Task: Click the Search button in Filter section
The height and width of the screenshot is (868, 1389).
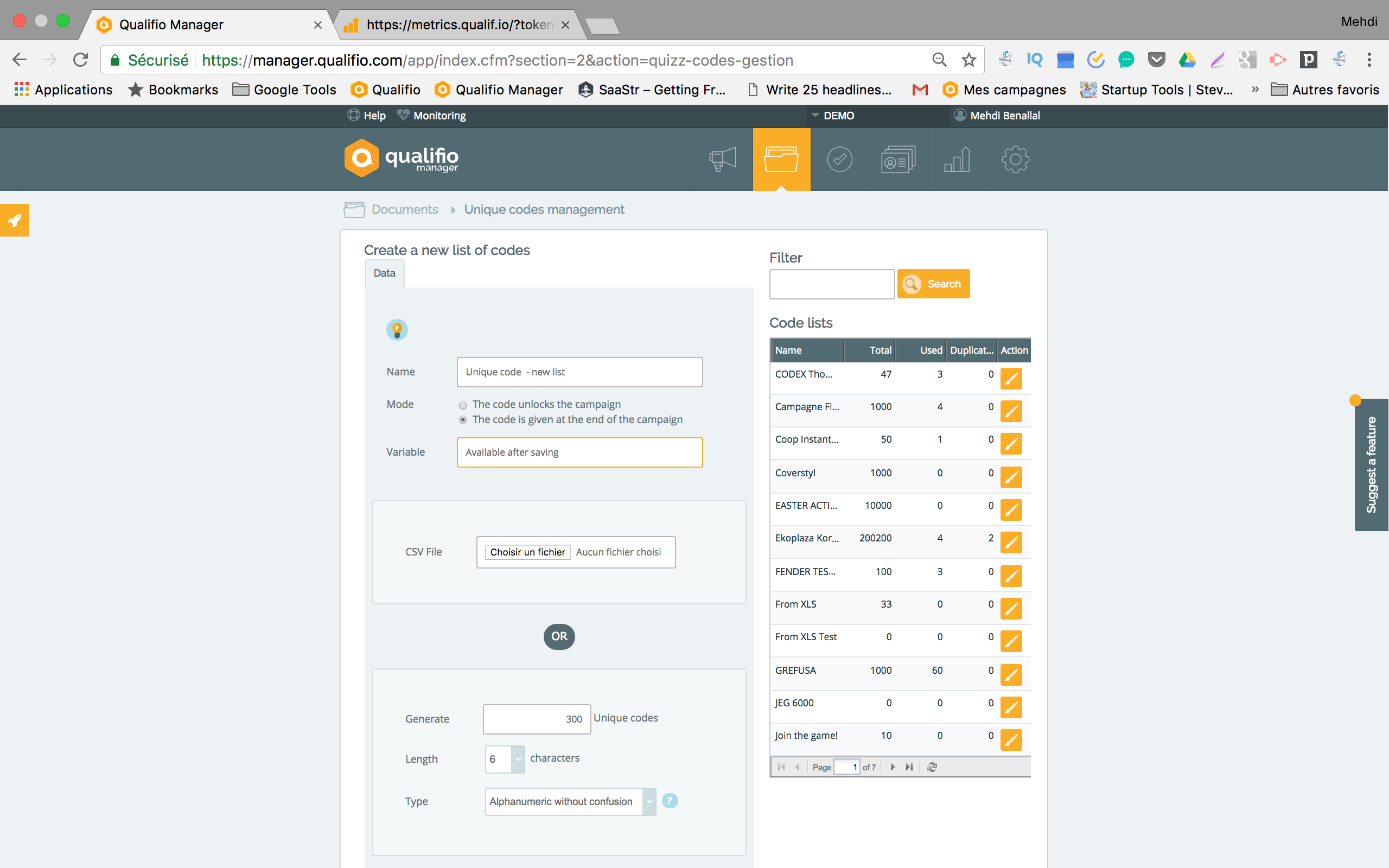Action: pos(933,284)
